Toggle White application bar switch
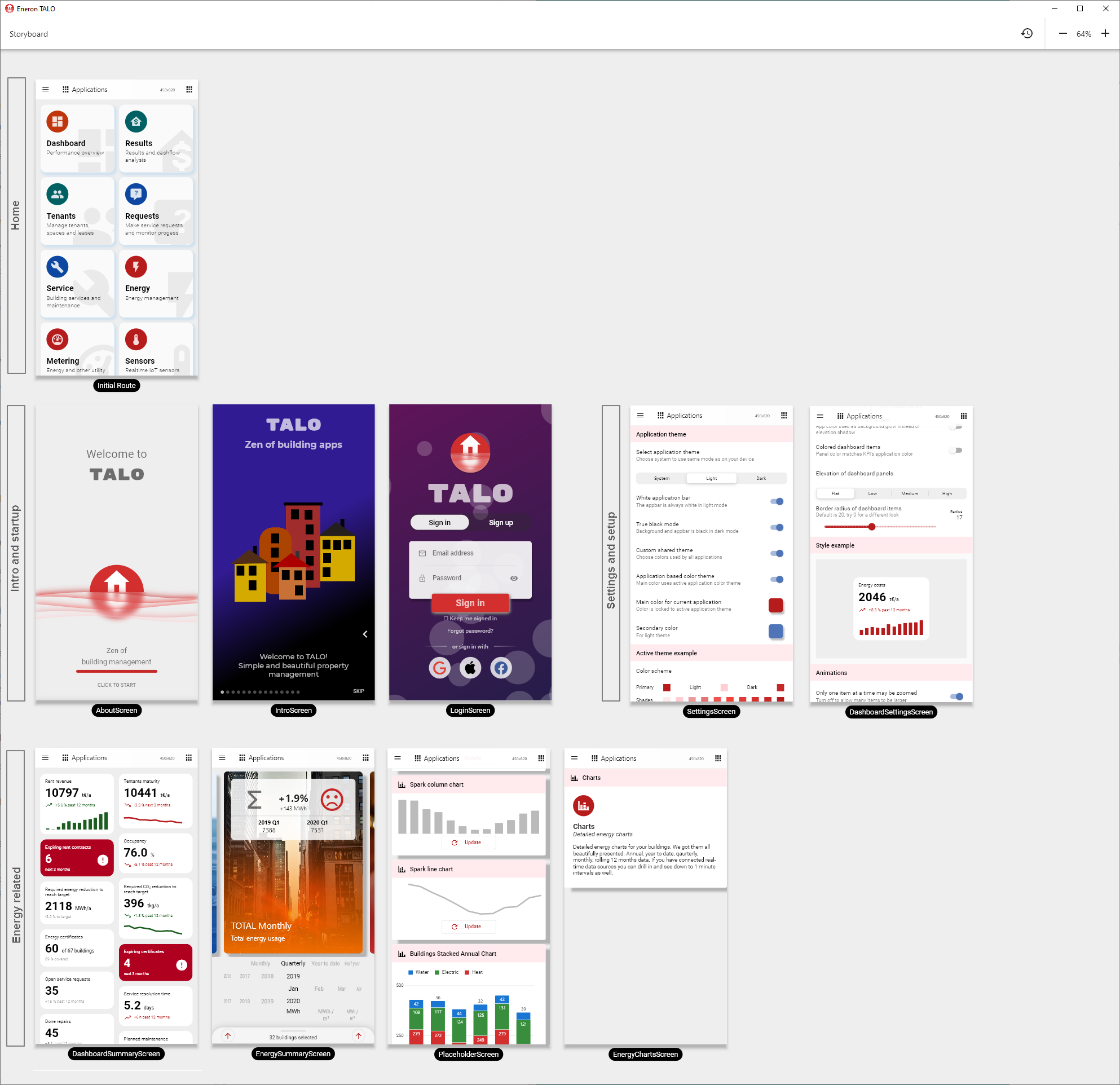 tap(777, 502)
